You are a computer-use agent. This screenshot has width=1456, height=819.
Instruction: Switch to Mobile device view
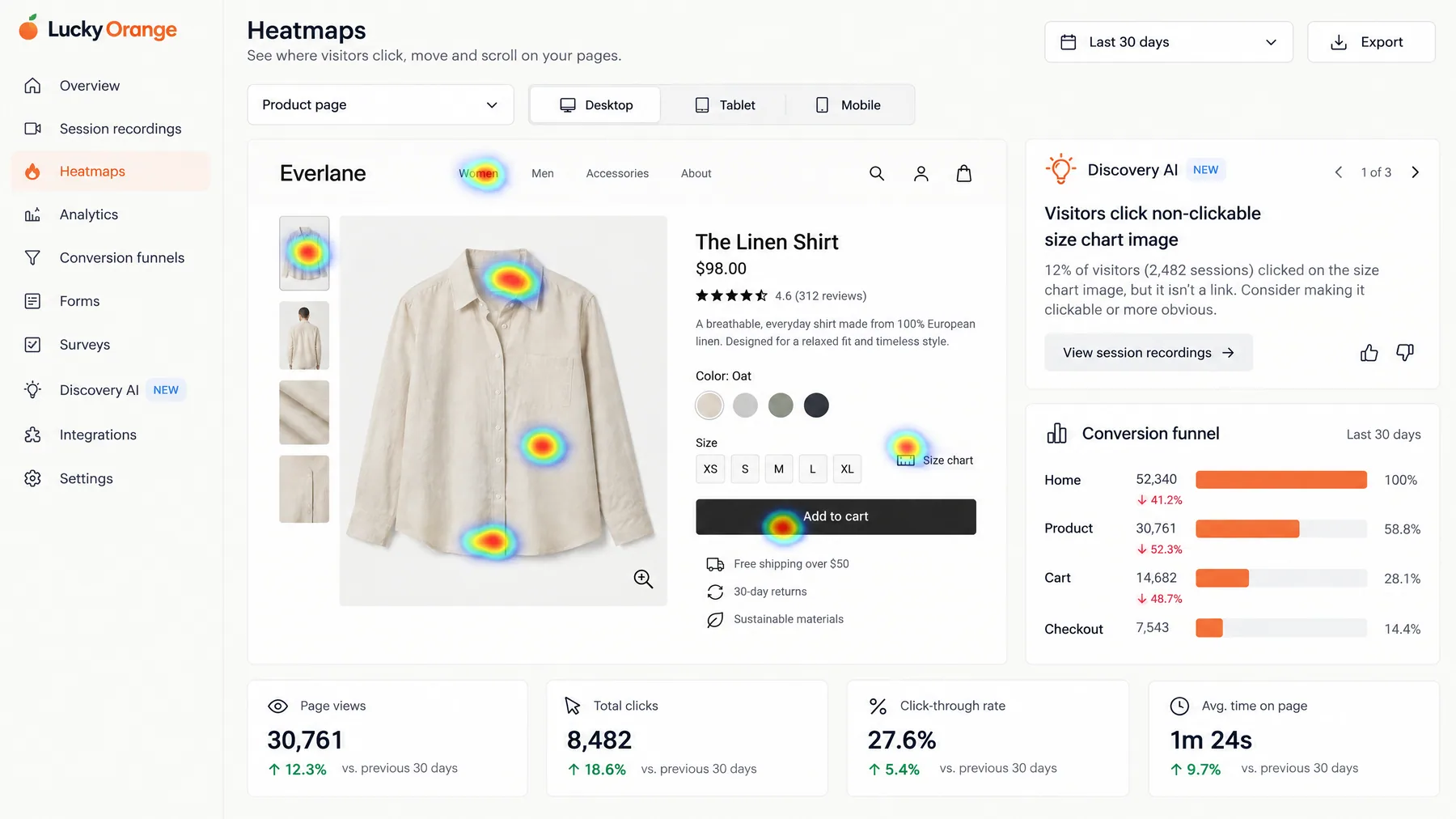[848, 105]
